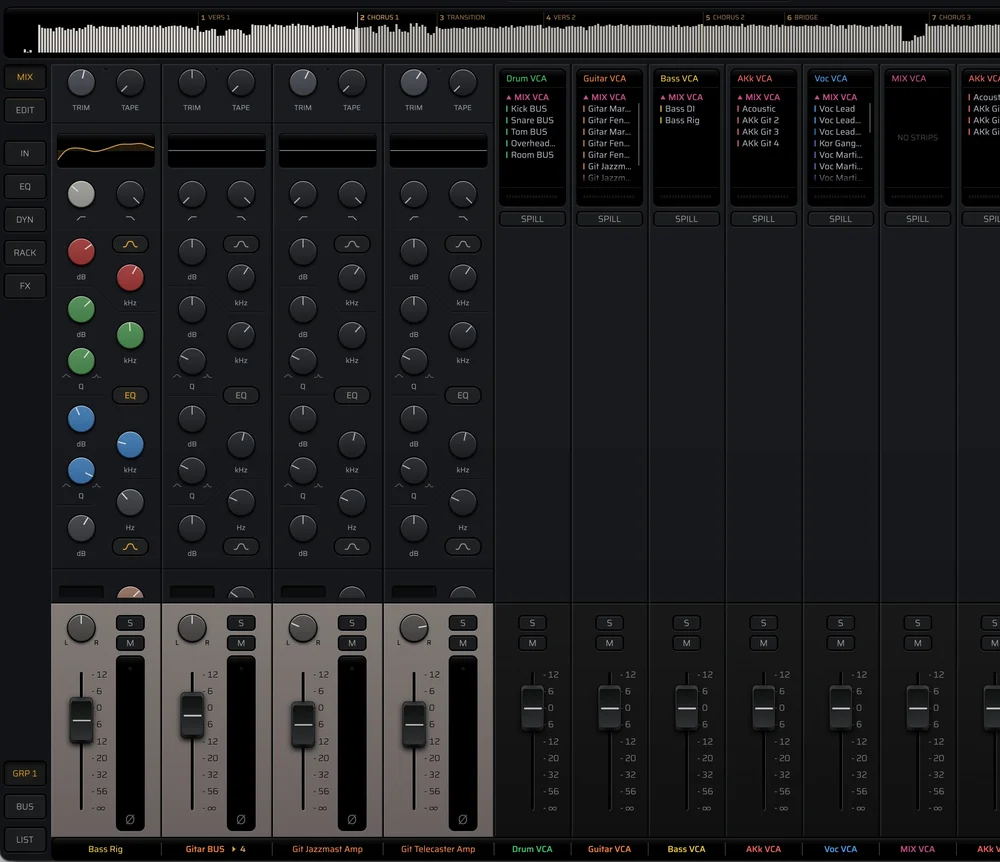
Task: Solo the Drum VCA
Action: click(533, 623)
